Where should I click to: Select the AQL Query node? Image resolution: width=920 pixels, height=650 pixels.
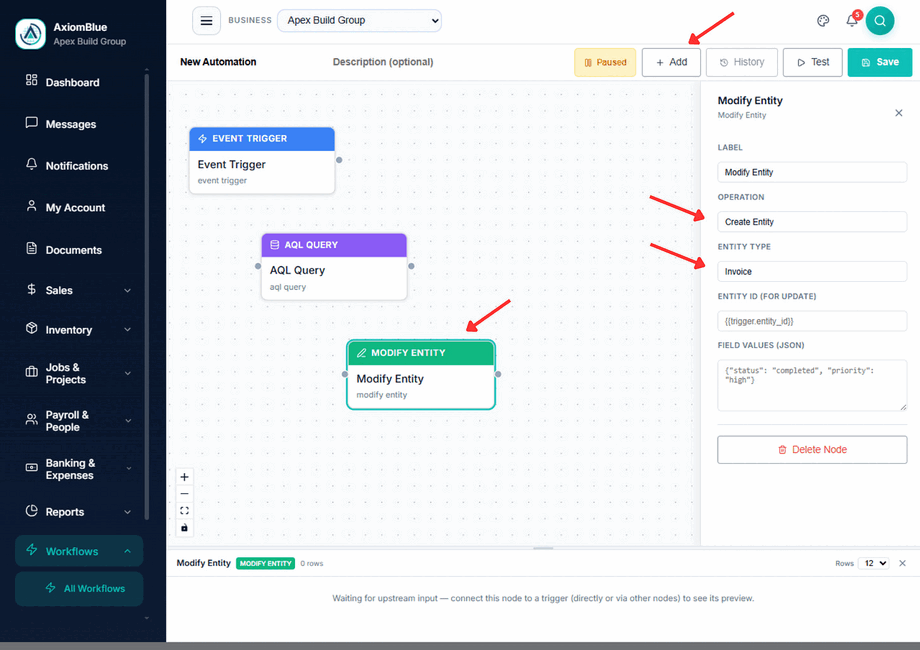click(334, 267)
